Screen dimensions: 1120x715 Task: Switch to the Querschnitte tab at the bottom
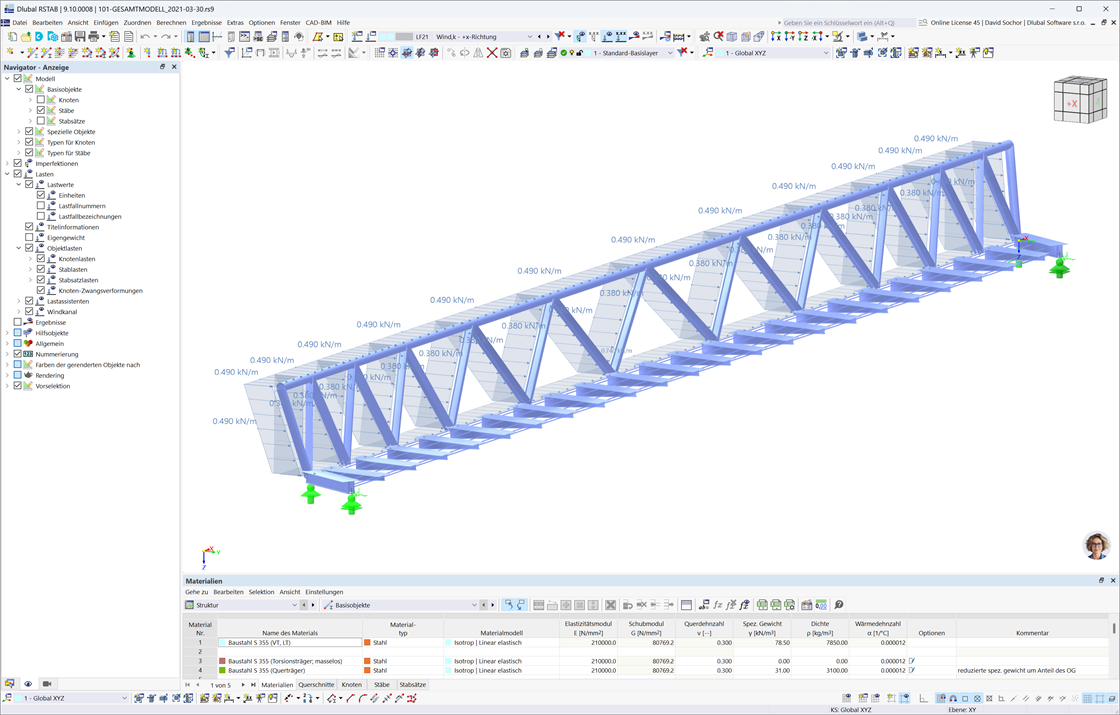tap(317, 685)
